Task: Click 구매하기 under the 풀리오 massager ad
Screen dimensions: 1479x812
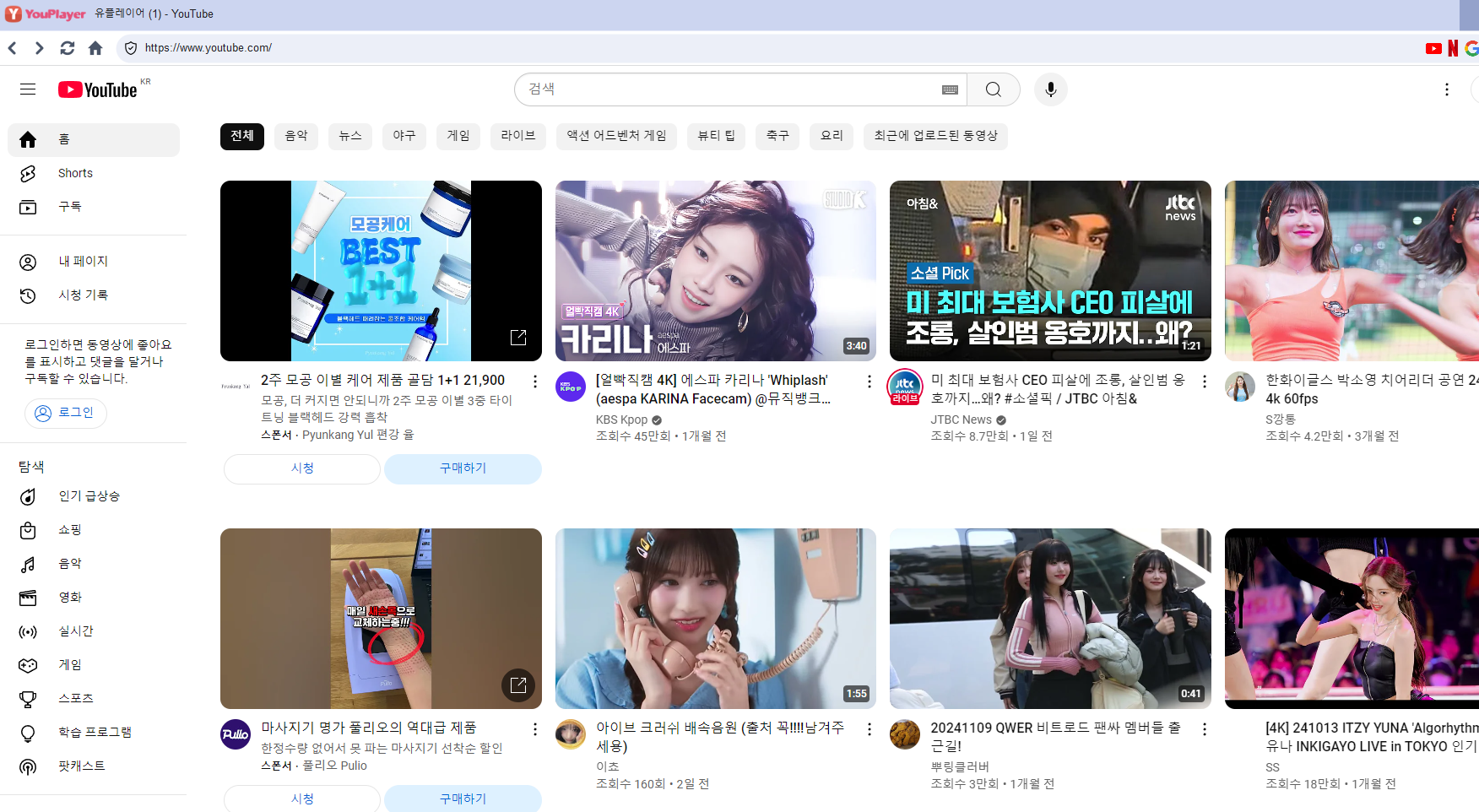Action: point(463,798)
